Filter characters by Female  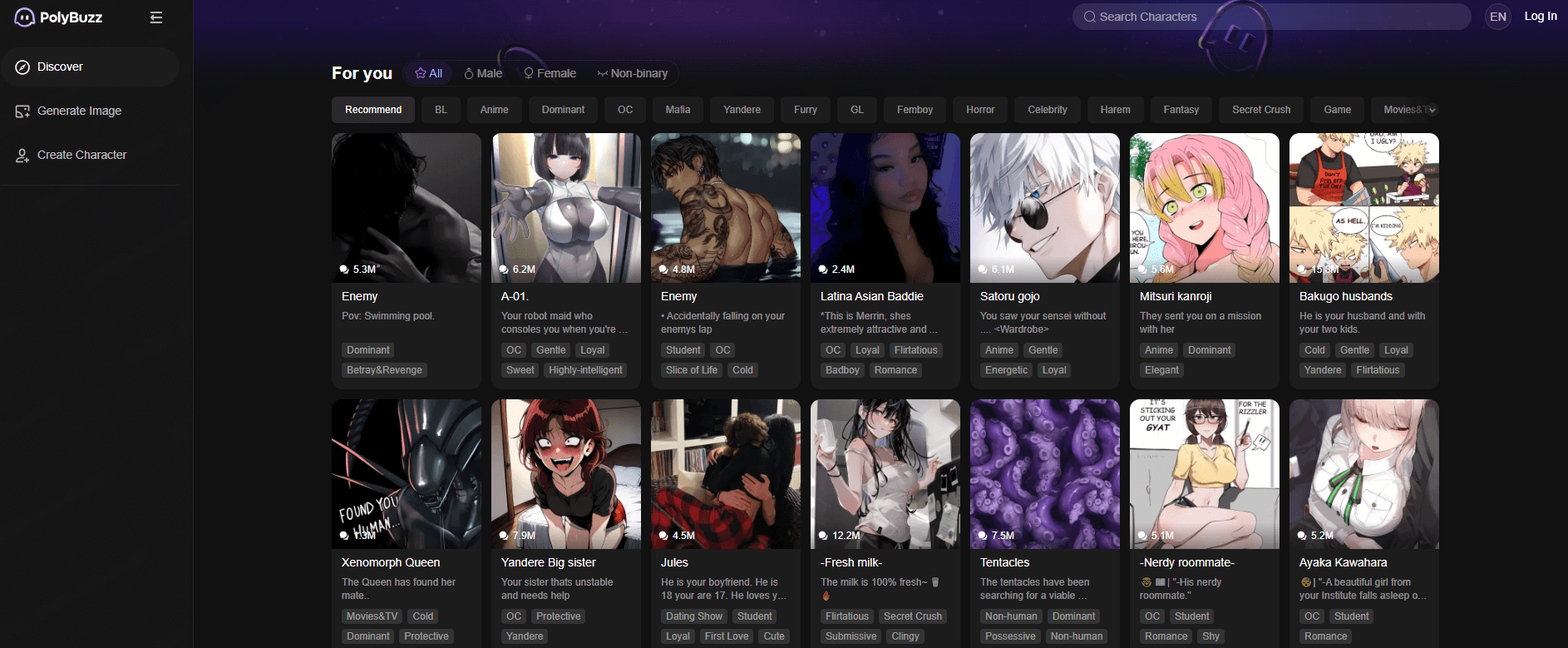click(550, 73)
